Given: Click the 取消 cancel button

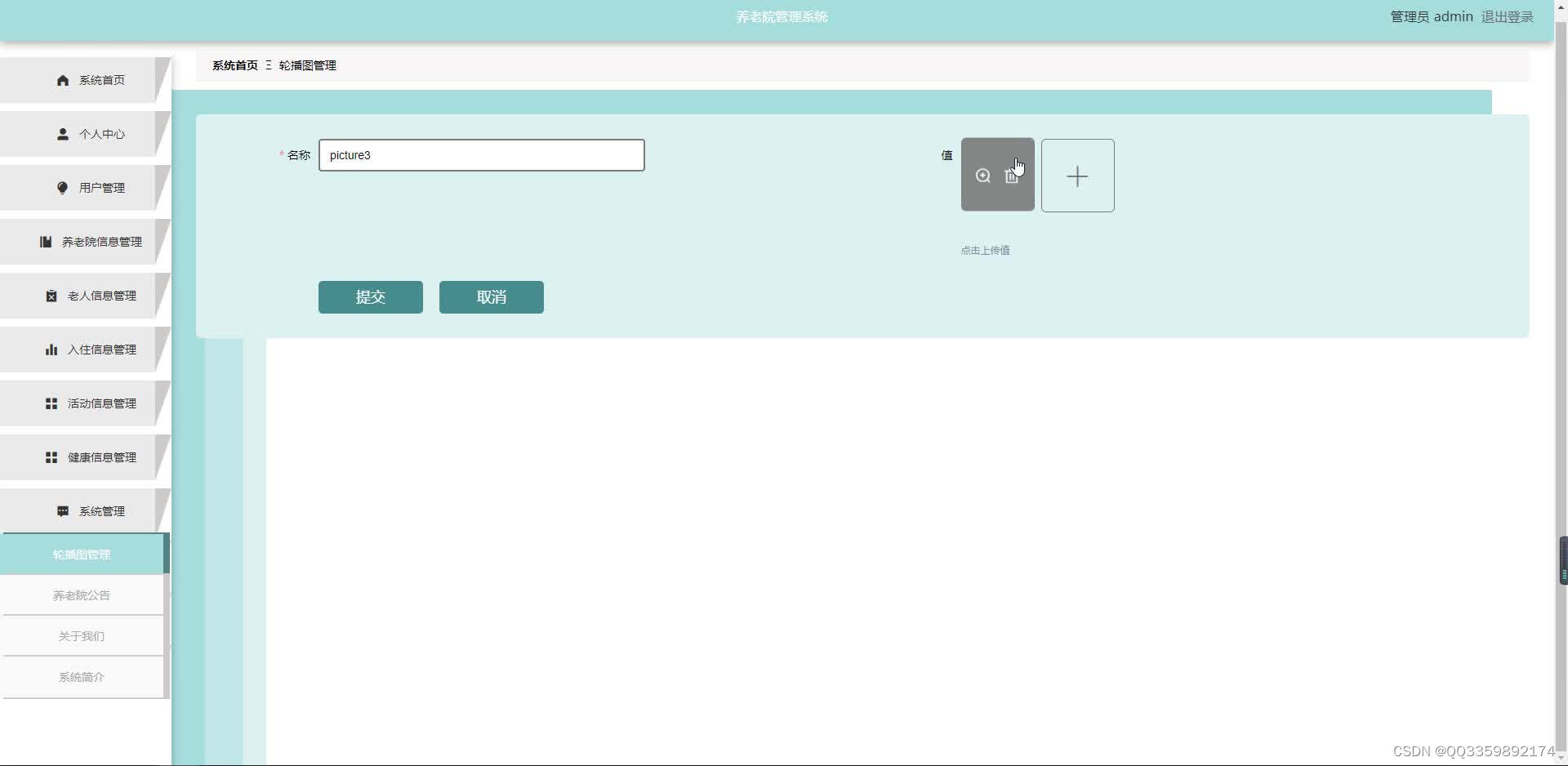Looking at the screenshot, I should pos(492,297).
